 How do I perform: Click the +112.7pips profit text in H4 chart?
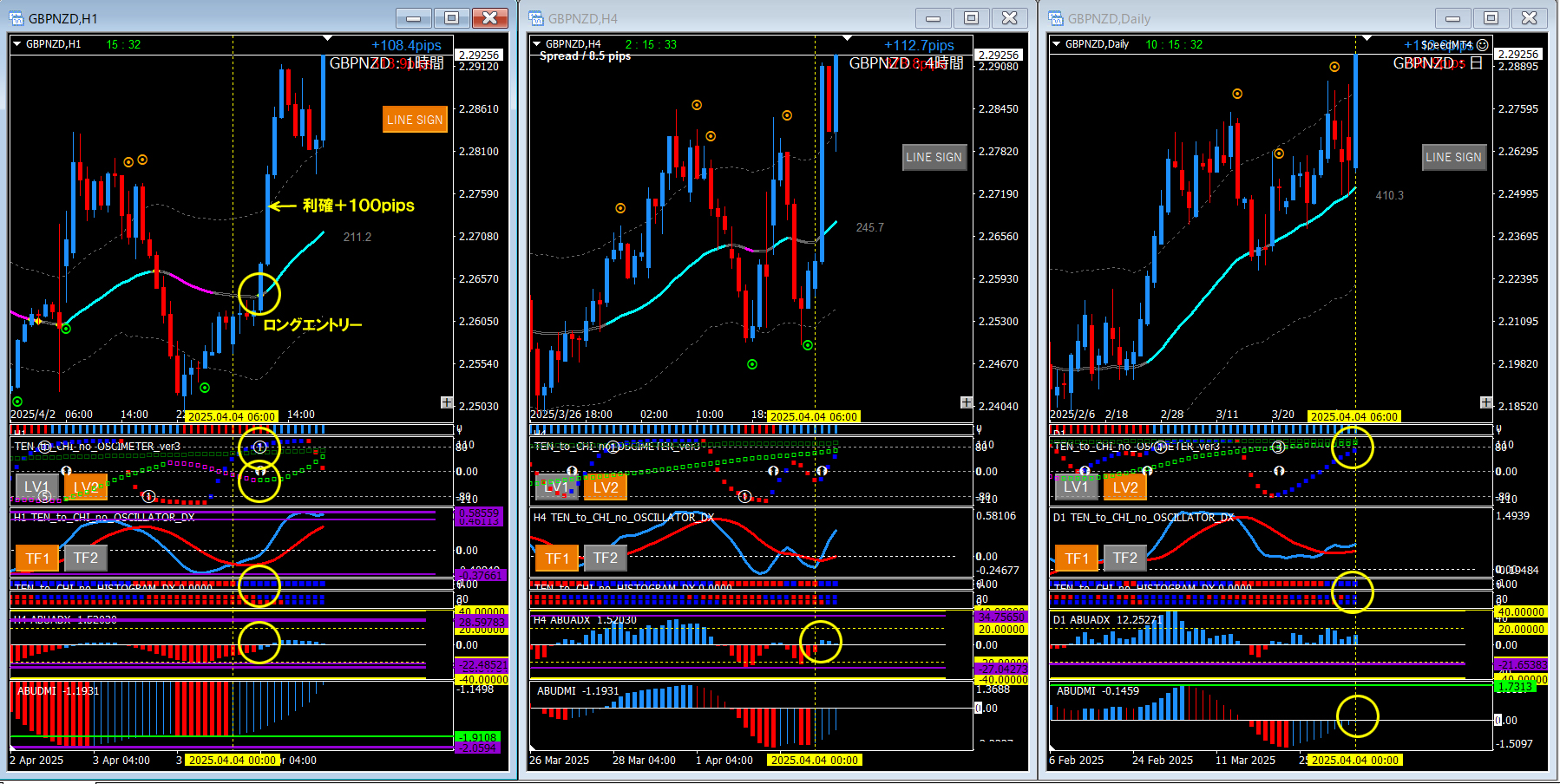coord(919,45)
